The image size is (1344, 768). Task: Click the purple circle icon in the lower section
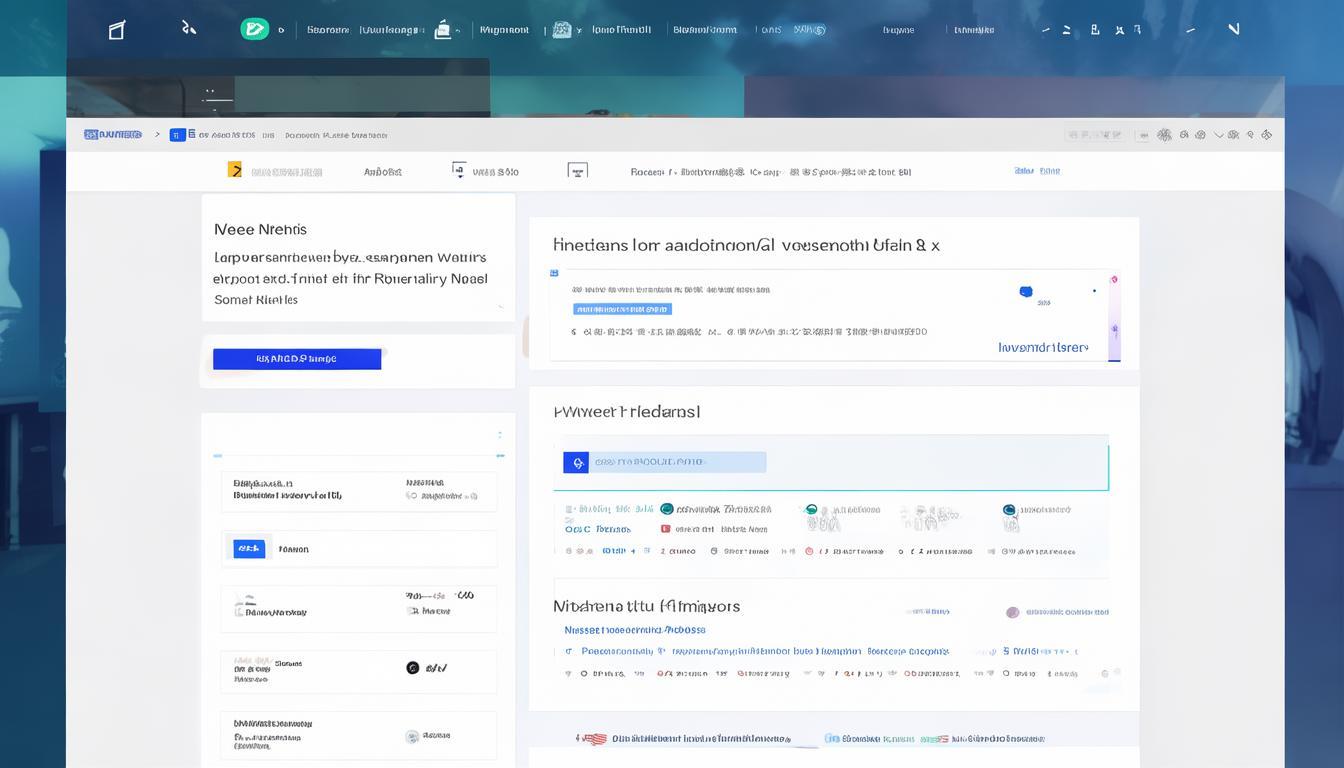pos(1012,612)
